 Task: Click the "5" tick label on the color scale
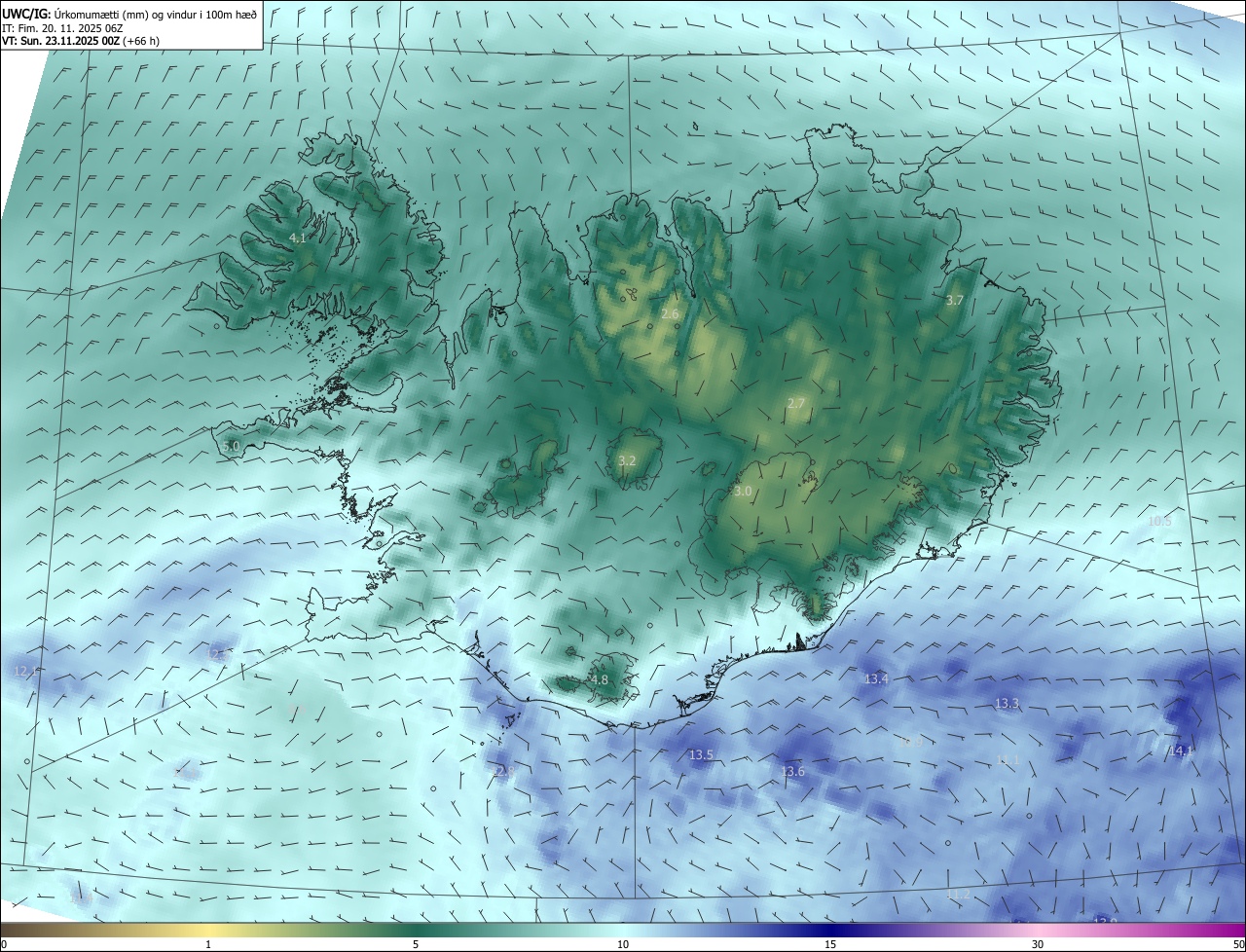[x=416, y=944]
